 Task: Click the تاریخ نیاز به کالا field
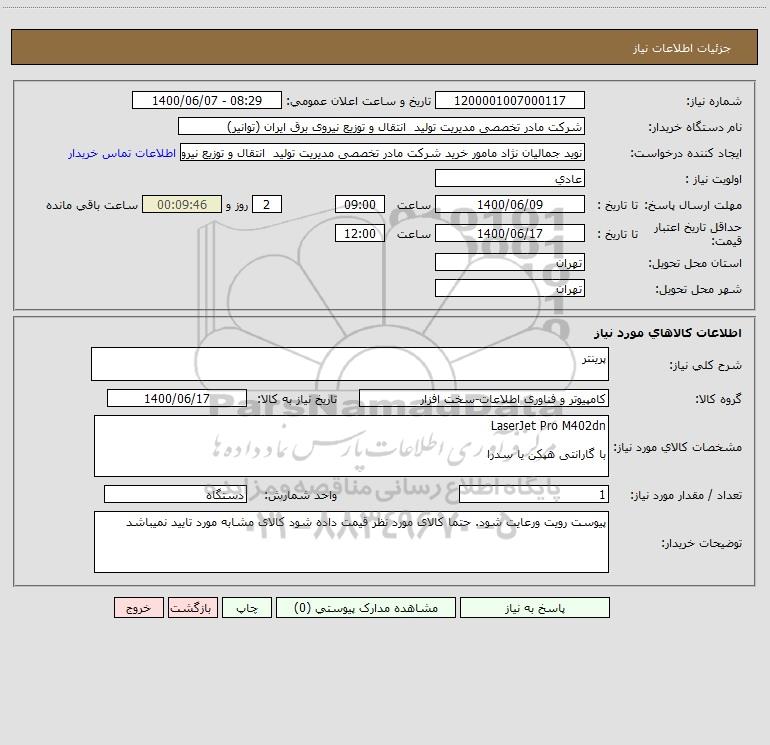pyautogui.click(x=177, y=398)
